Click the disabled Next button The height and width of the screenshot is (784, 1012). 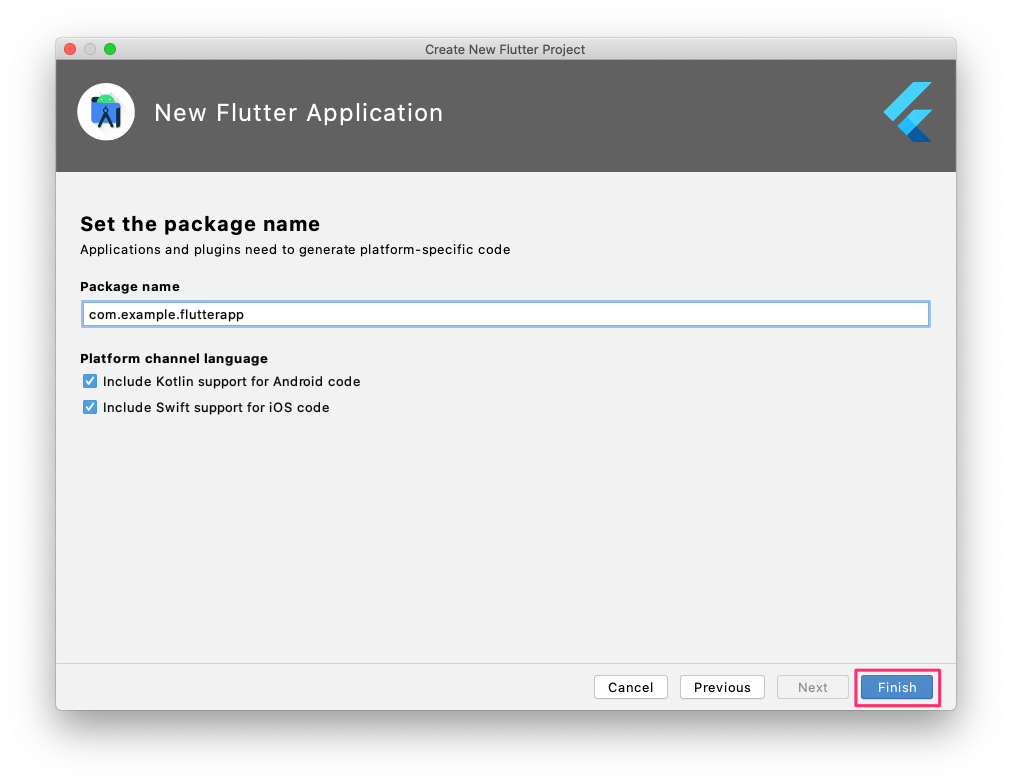pos(813,687)
